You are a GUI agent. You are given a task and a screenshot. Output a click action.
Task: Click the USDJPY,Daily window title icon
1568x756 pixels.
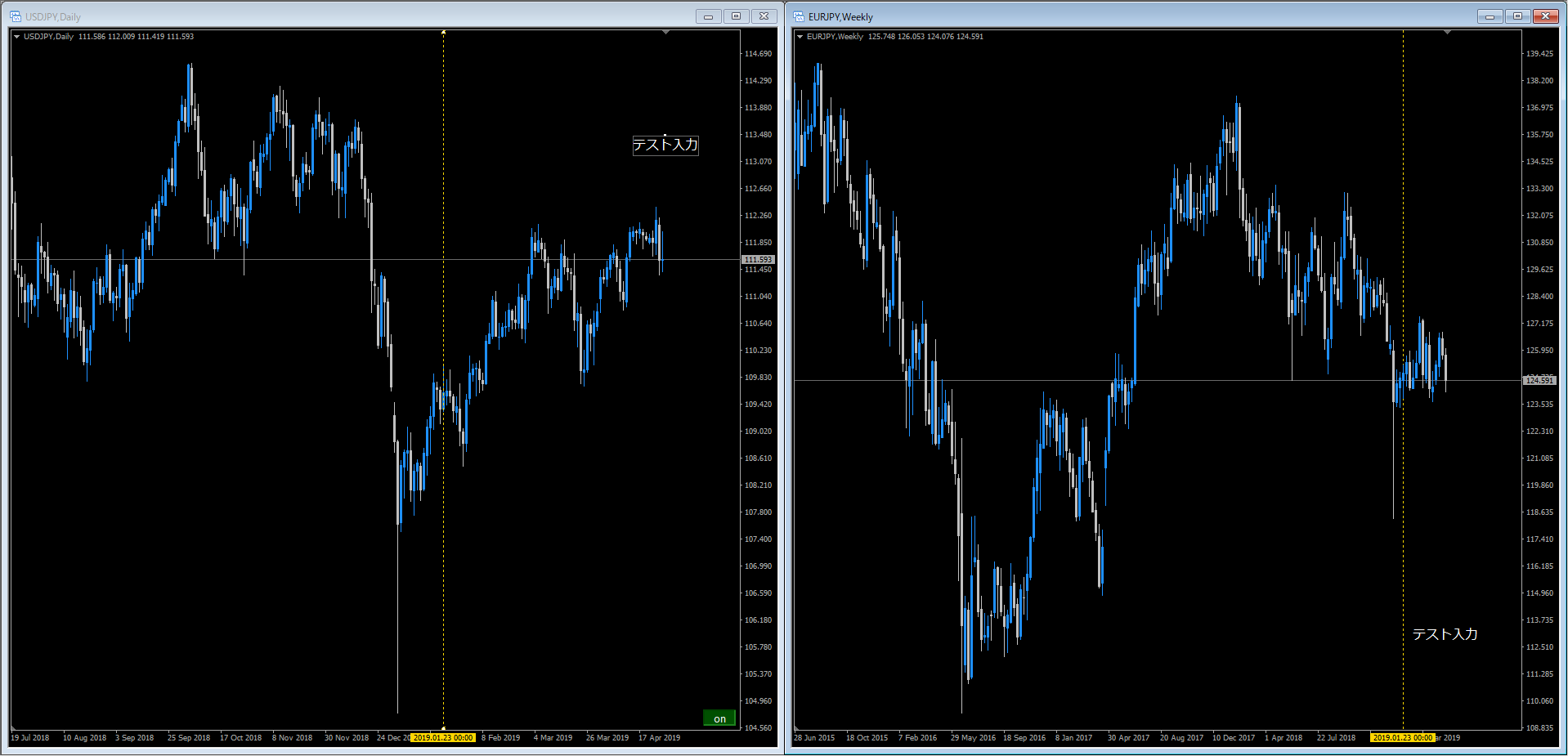(15, 16)
